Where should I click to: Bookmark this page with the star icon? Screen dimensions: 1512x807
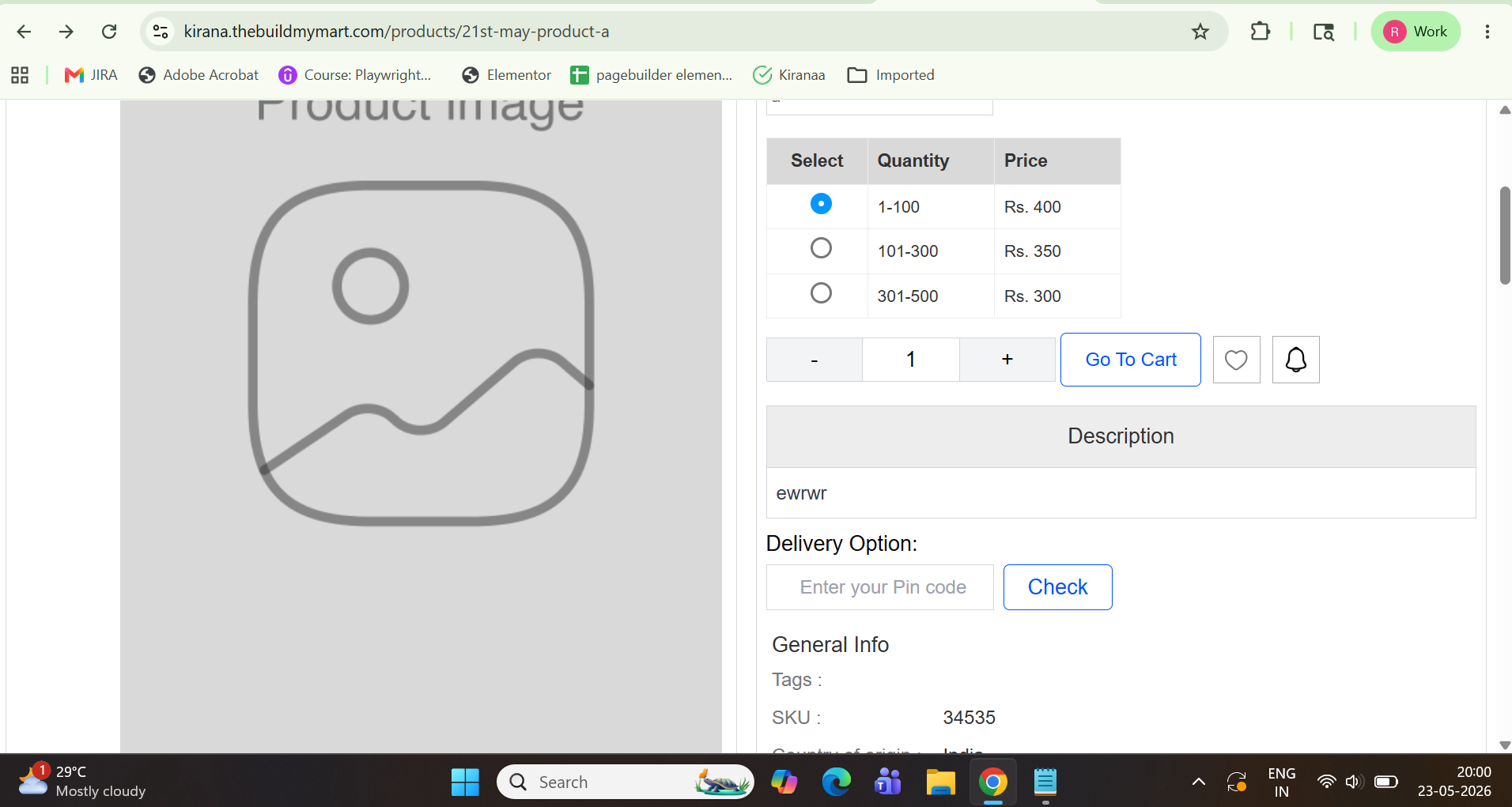click(x=1200, y=32)
